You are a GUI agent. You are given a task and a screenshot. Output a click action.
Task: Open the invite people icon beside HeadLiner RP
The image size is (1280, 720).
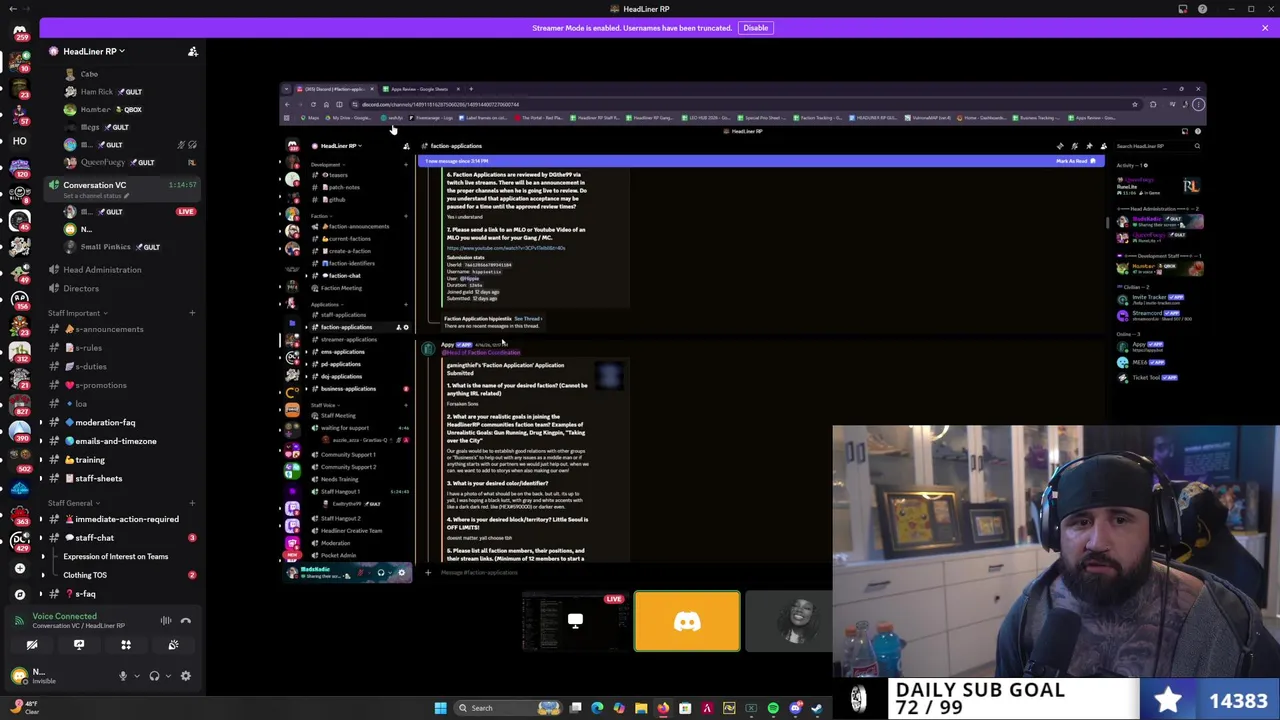click(193, 51)
